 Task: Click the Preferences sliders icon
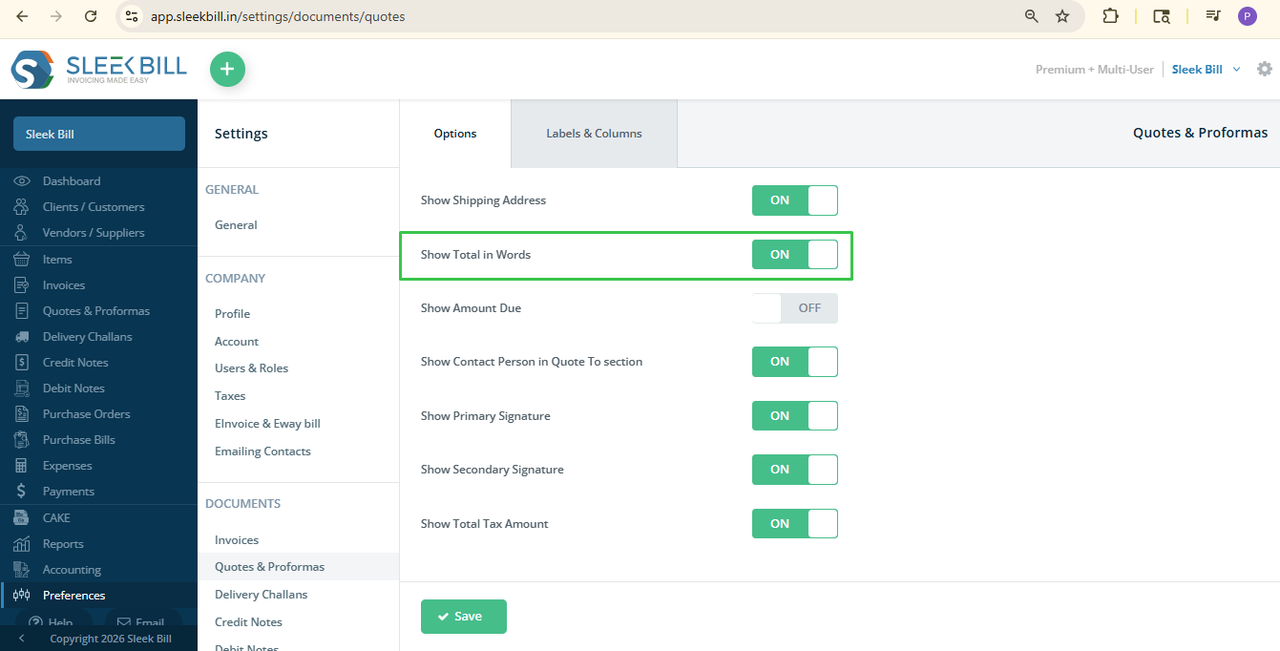click(21, 595)
